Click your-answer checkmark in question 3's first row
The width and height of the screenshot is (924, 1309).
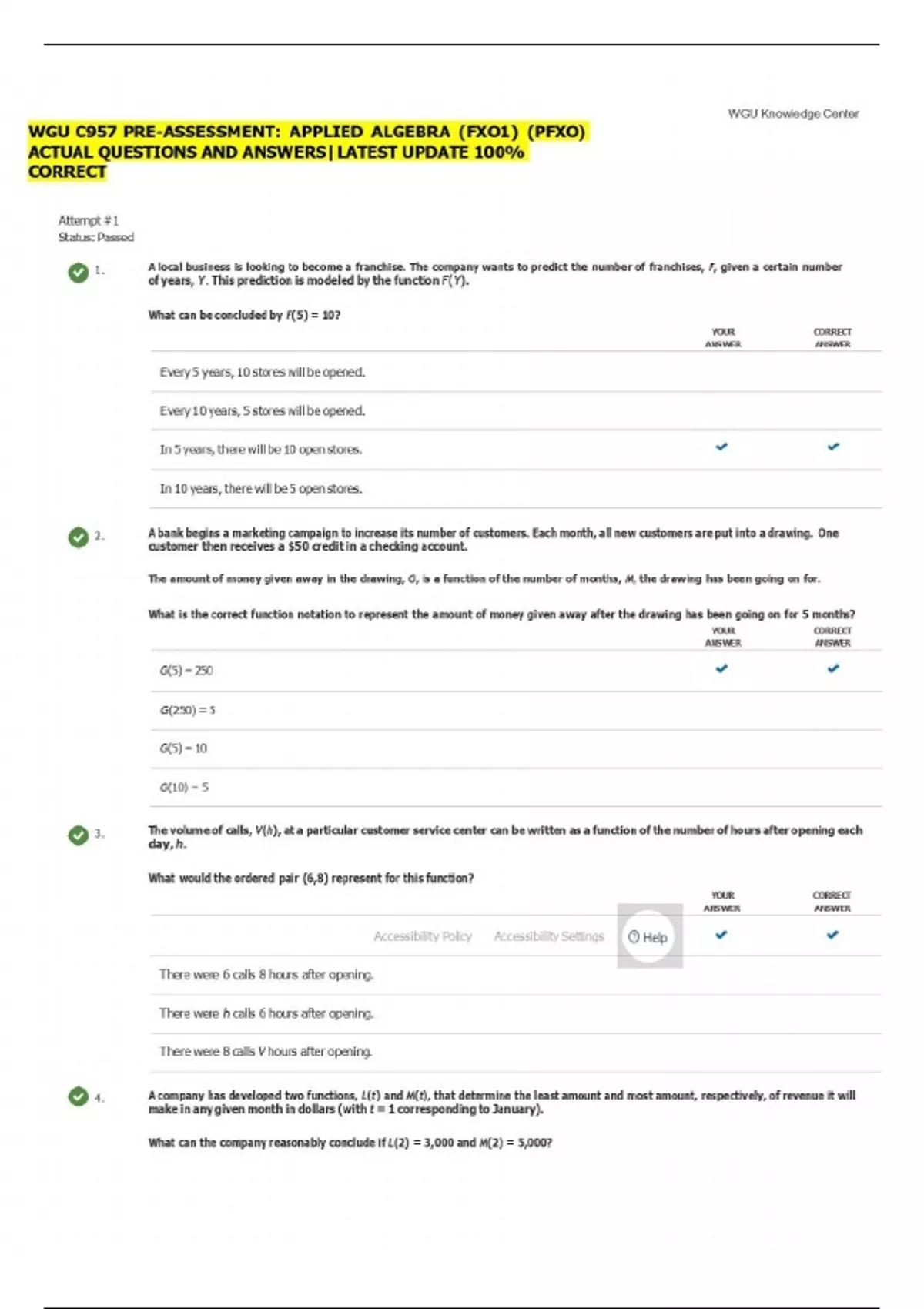pyautogui.click(x=721, y=935)
